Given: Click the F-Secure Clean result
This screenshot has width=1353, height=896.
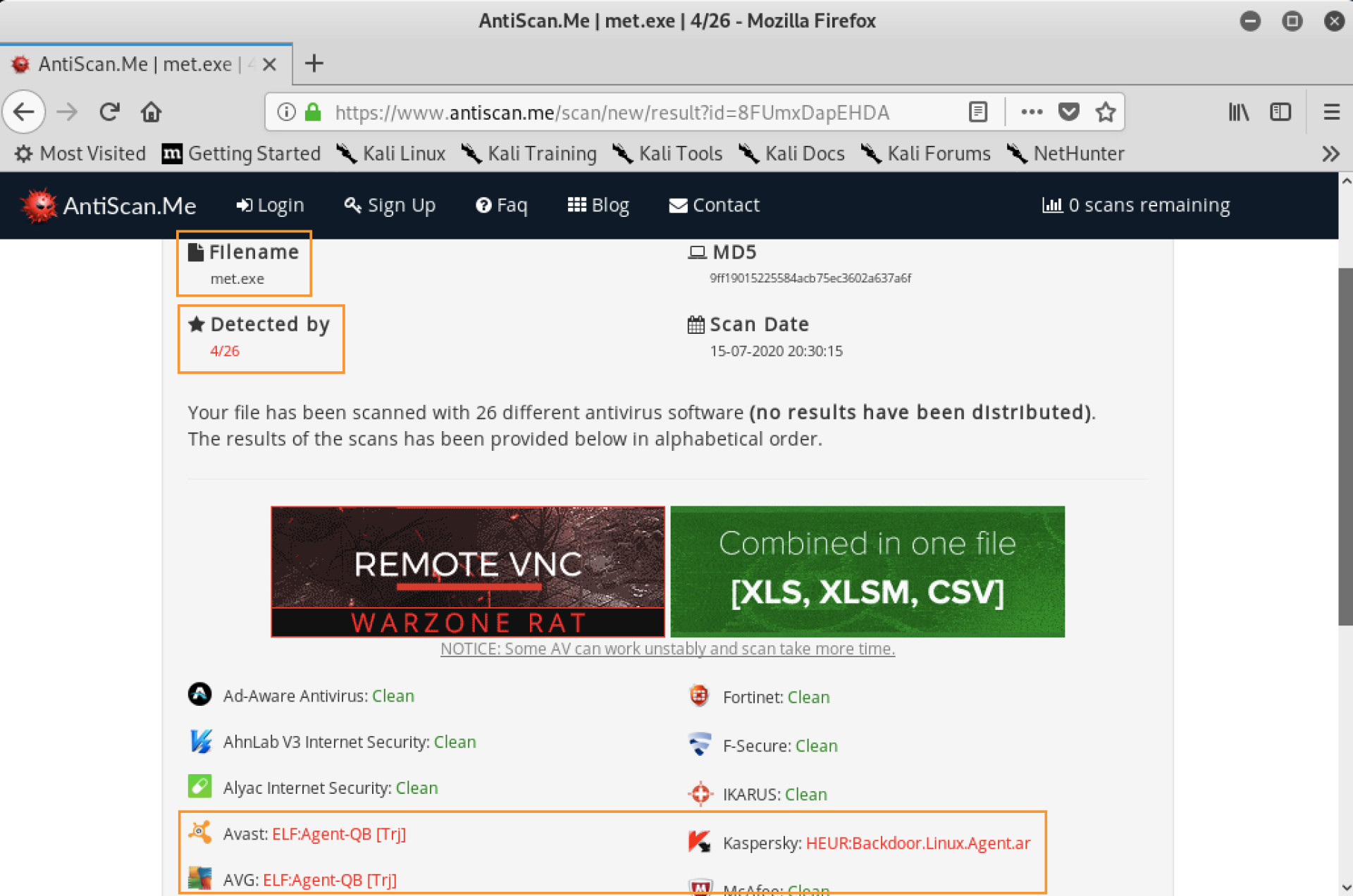Looking at the screenshot, I should pos(817,746).
